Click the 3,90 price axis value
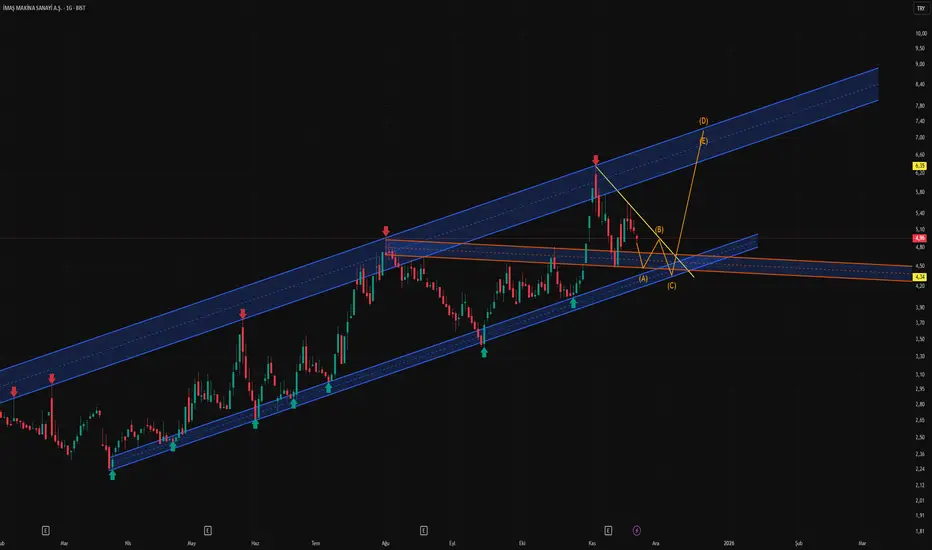 [920, 308]
